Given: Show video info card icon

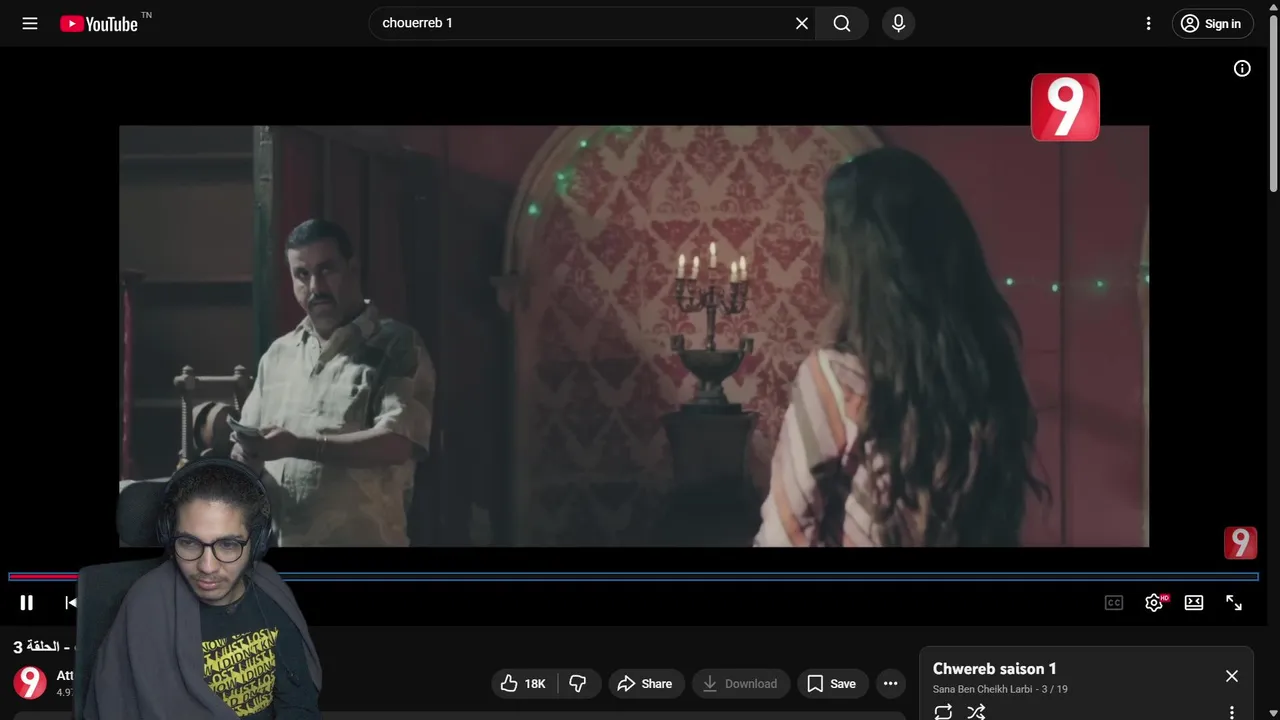Looking at the screenshot, I should point(1242,69).
